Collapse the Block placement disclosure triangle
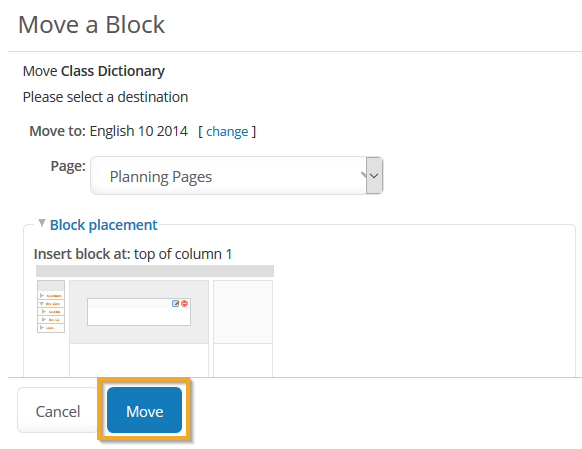The image size is (582, 449). [x=42, y=223]
